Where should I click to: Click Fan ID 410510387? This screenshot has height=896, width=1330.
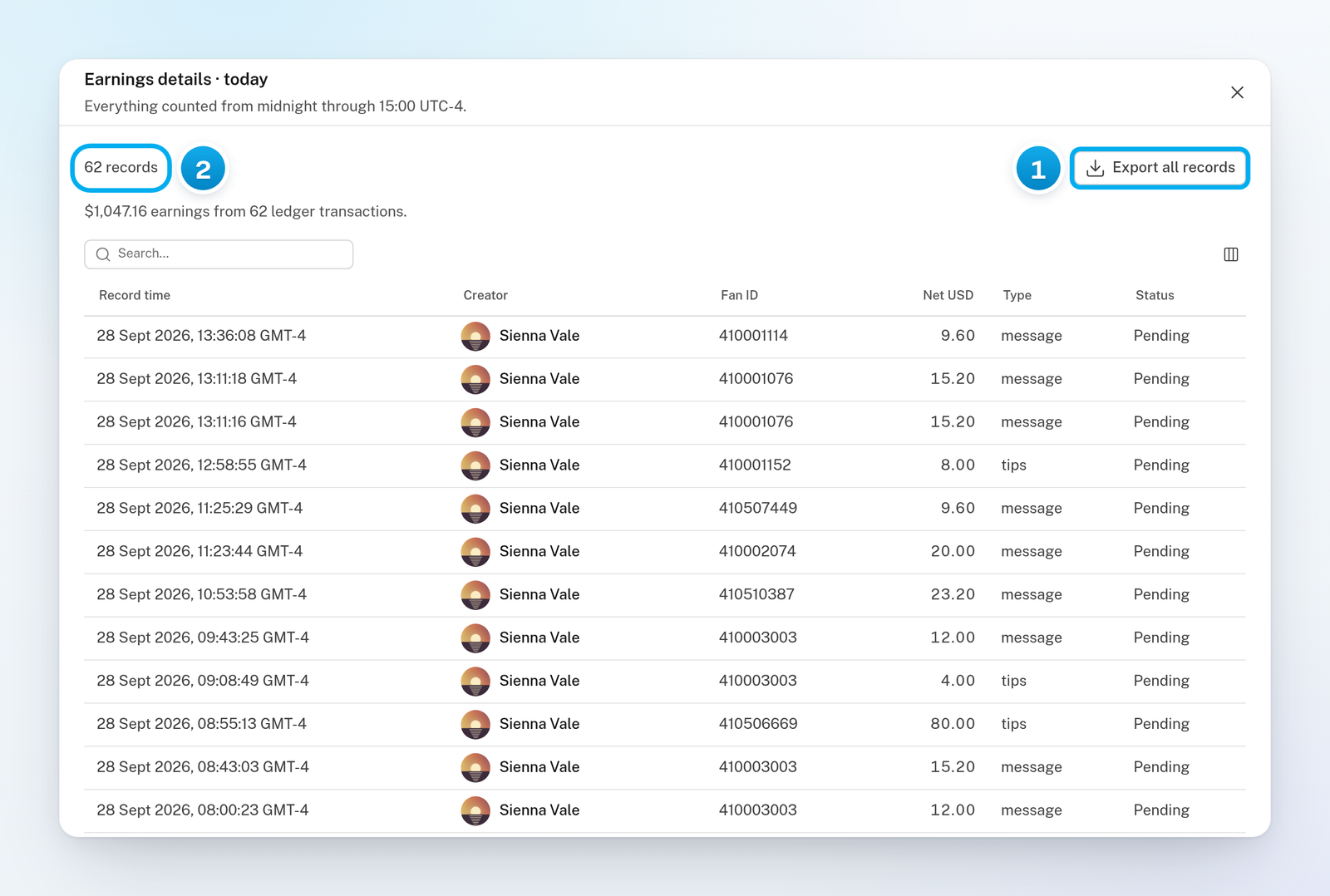(756, 595)
